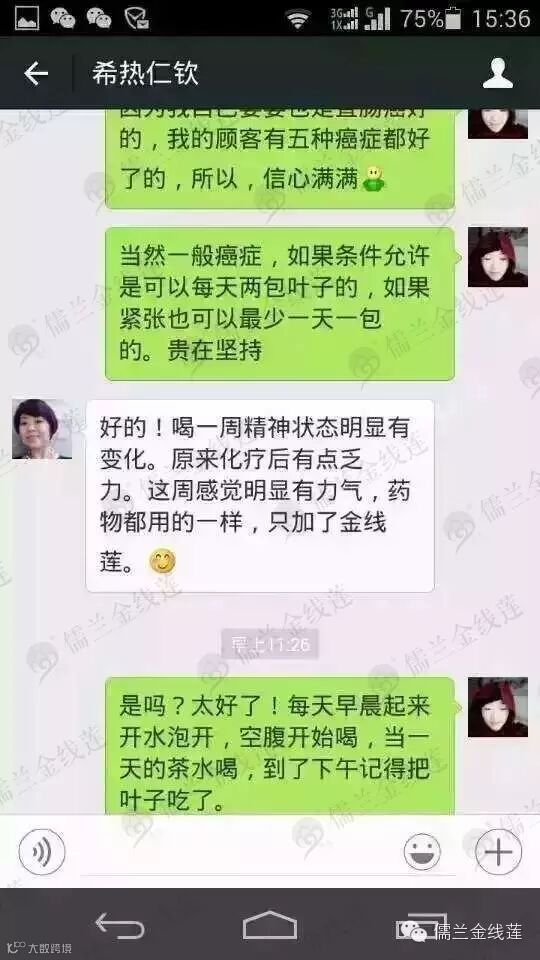
Task: Tap the 希热仁钦 chat title
Action: [145, 73]
